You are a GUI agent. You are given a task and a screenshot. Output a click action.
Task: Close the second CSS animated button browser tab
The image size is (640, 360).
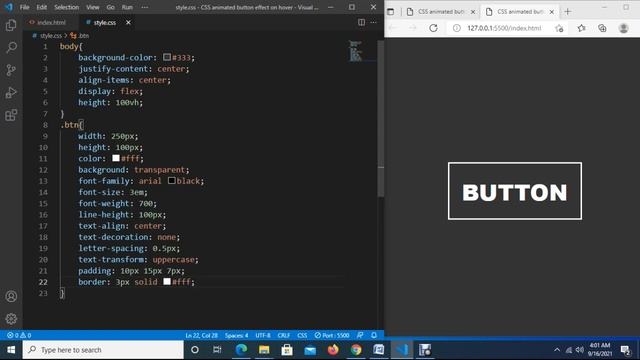tap(551, 12)
